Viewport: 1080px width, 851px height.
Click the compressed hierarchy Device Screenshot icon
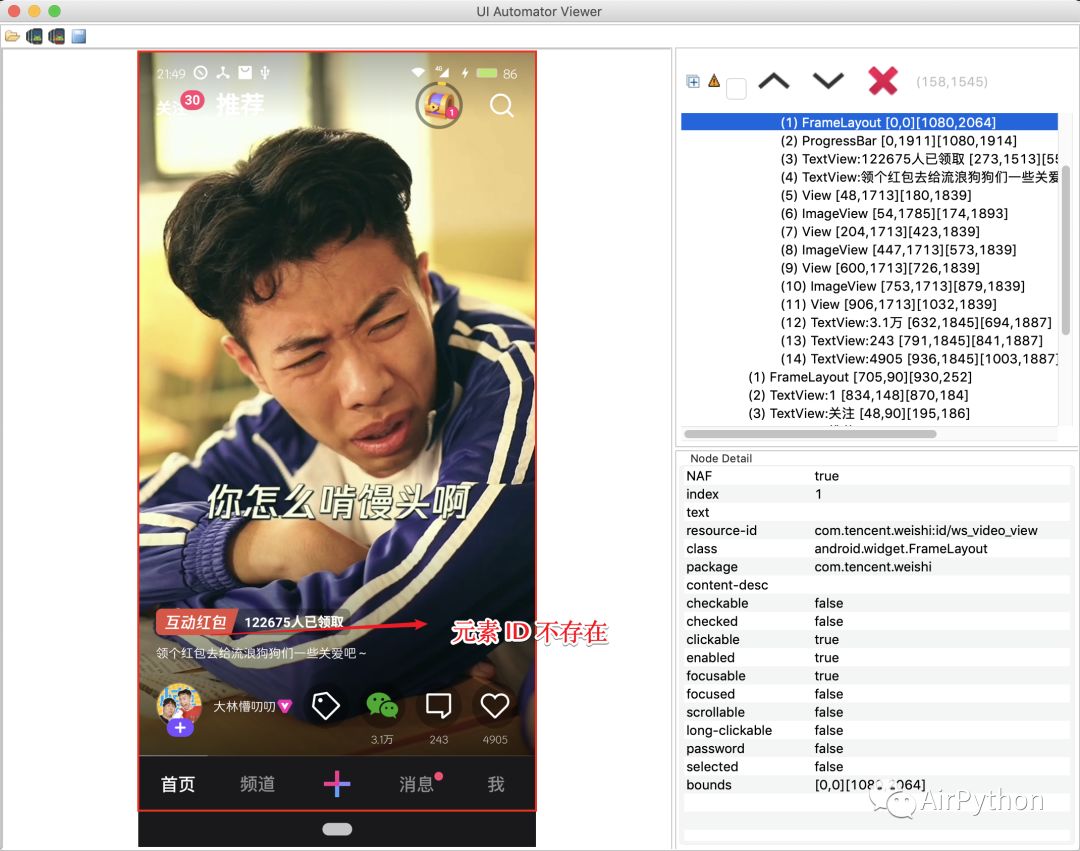click(x=56, y=36)
